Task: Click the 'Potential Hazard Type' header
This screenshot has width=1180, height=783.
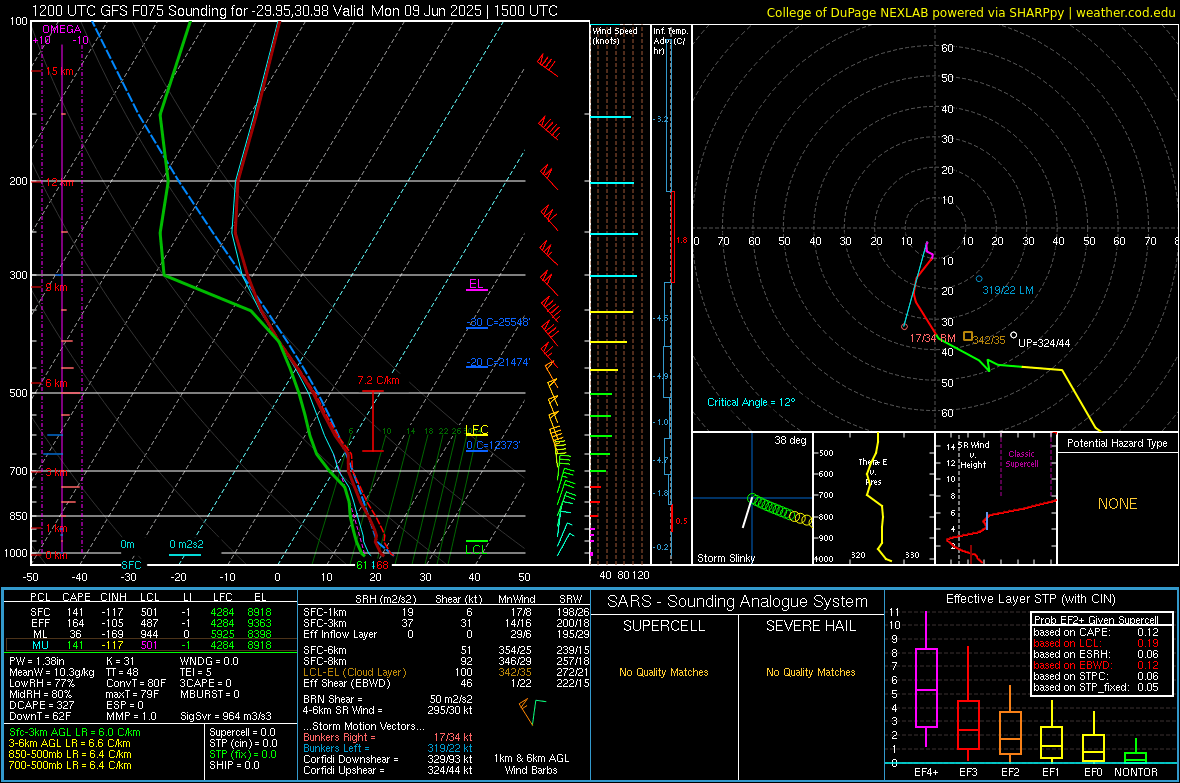Action: coord(1117,443)
